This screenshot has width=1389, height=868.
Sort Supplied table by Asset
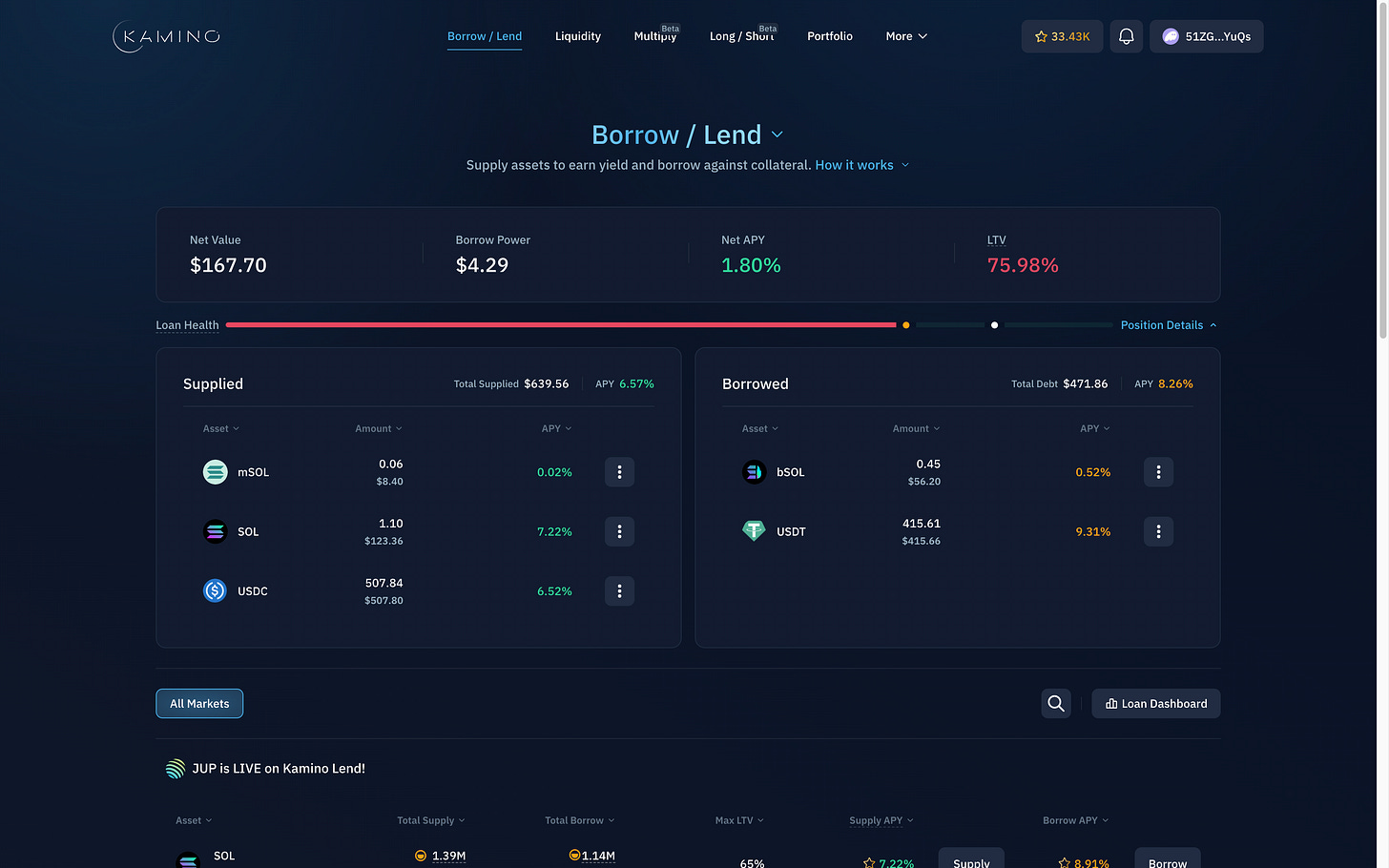(221, 429)
